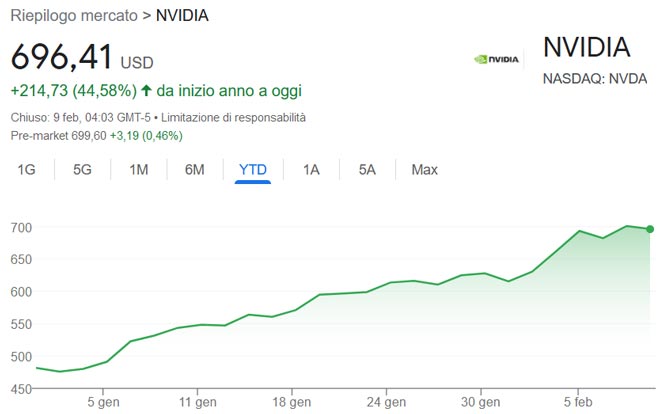Click the NASDAQ: NVDA ticker text
The width and height of the screenshot is (660, 414).
[x=595, y=79]
